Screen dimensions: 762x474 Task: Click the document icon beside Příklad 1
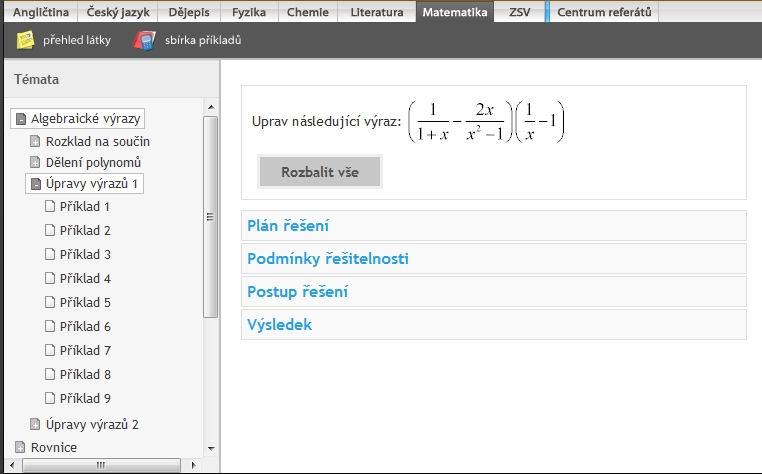pyautogui.click(x=50, y=206)
